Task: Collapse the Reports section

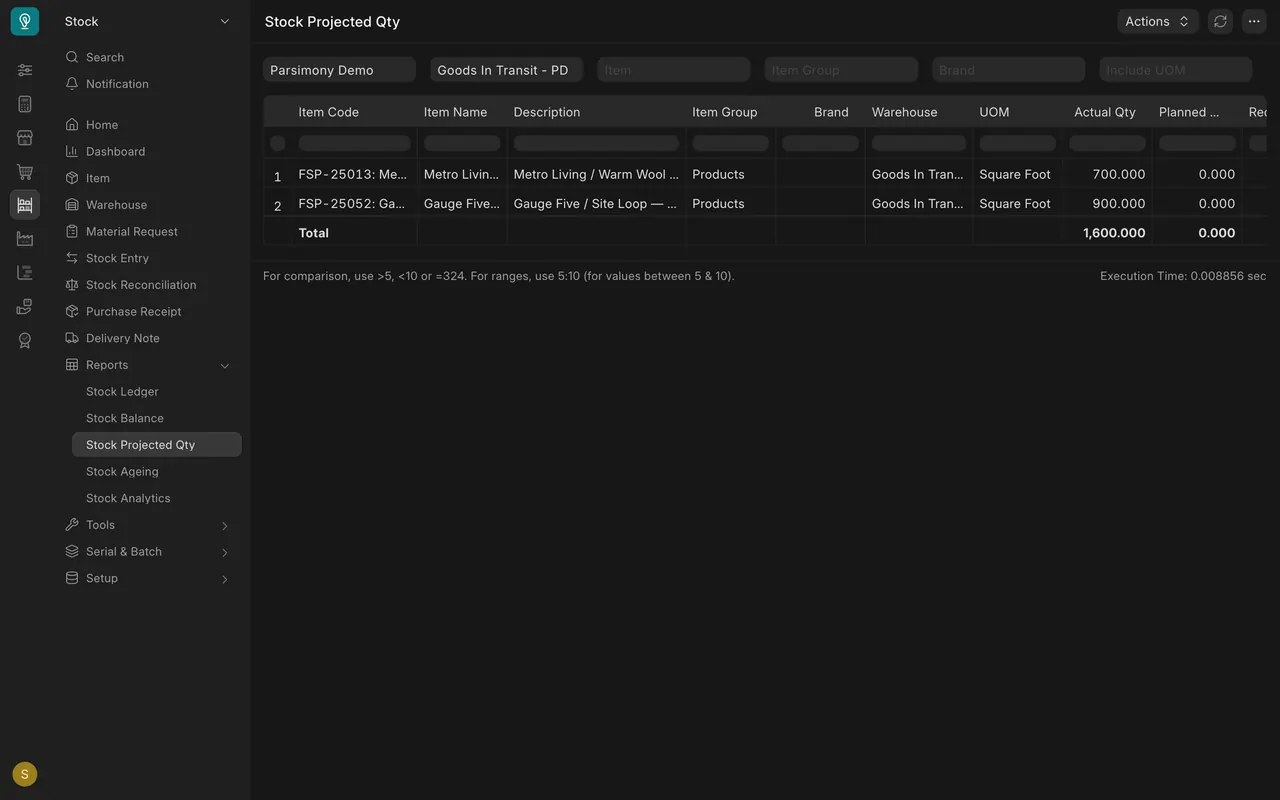Action: pyautogui.click(x=150, y=365)
